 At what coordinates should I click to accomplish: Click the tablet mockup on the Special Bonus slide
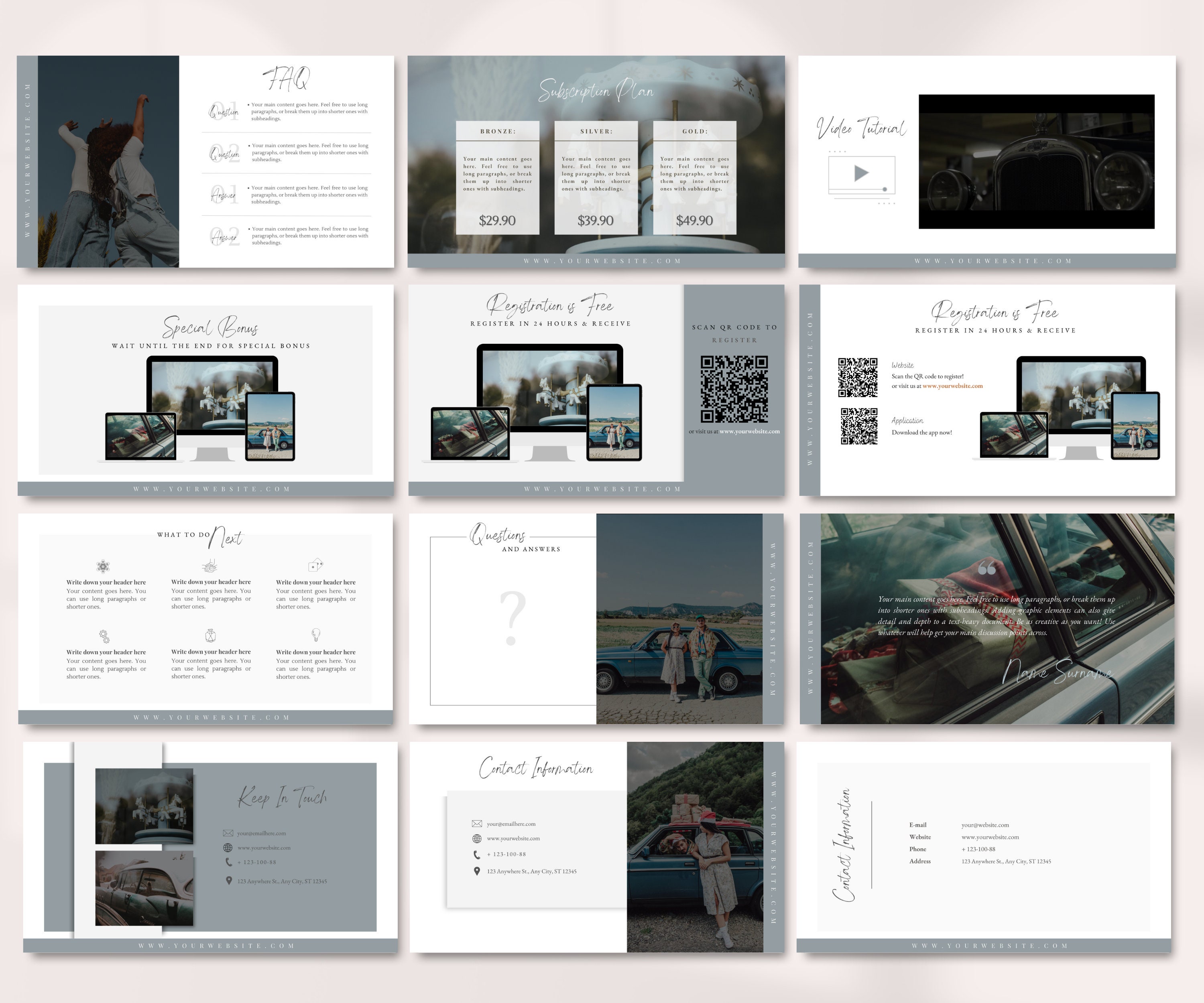[270, 426]
